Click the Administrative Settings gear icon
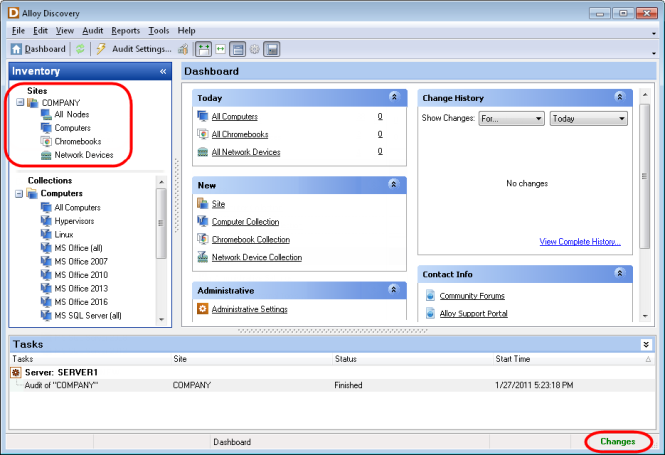Viewport: 665px width, 455px height. pyautogui.click(x=203, y=309)
